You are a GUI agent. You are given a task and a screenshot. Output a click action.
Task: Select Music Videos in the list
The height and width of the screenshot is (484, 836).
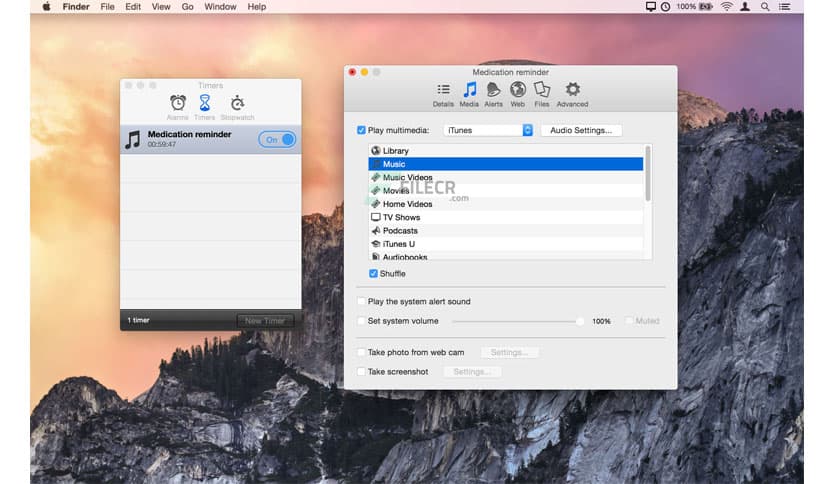(506, 178)
